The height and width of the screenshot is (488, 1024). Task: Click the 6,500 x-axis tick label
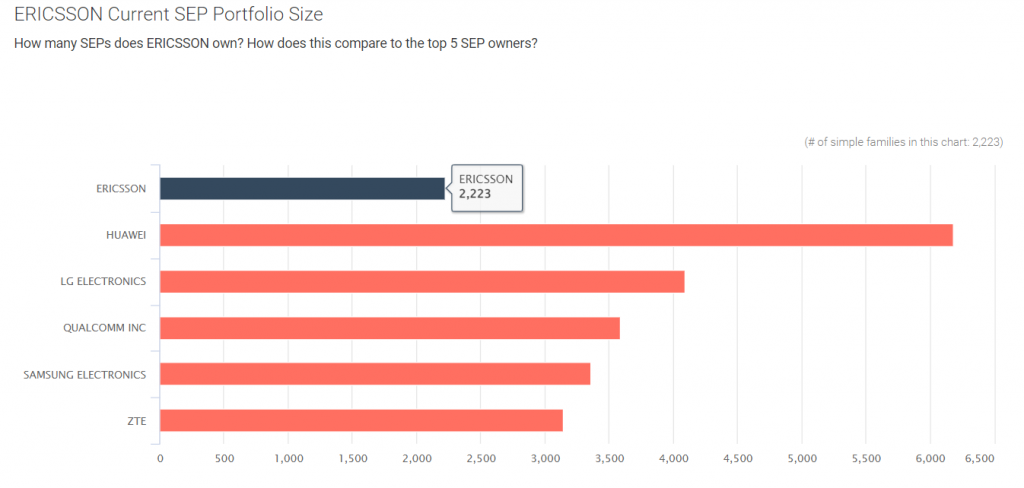[979, 458]
